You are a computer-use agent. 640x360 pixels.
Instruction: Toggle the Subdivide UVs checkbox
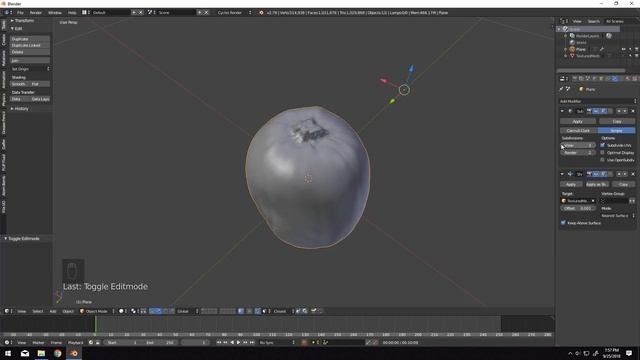(602, 145)
